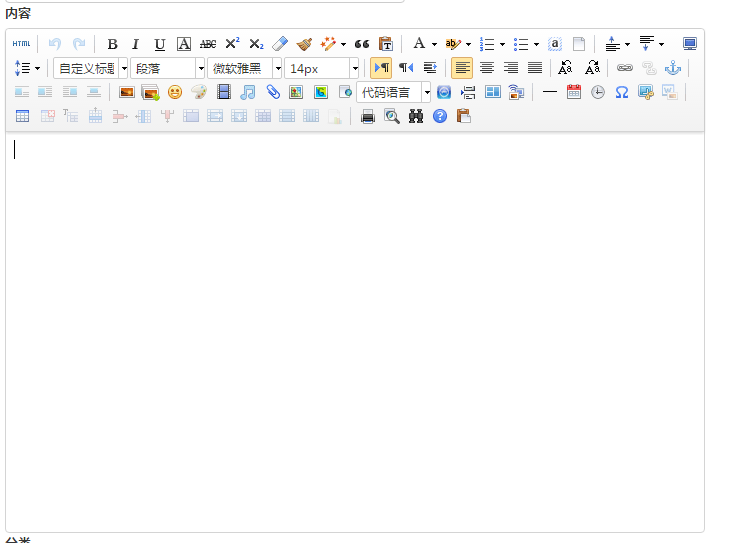This screenshot has width=753, height=543.
Task: Open the highlight color dropdown arrow
Action: point(468,44)
